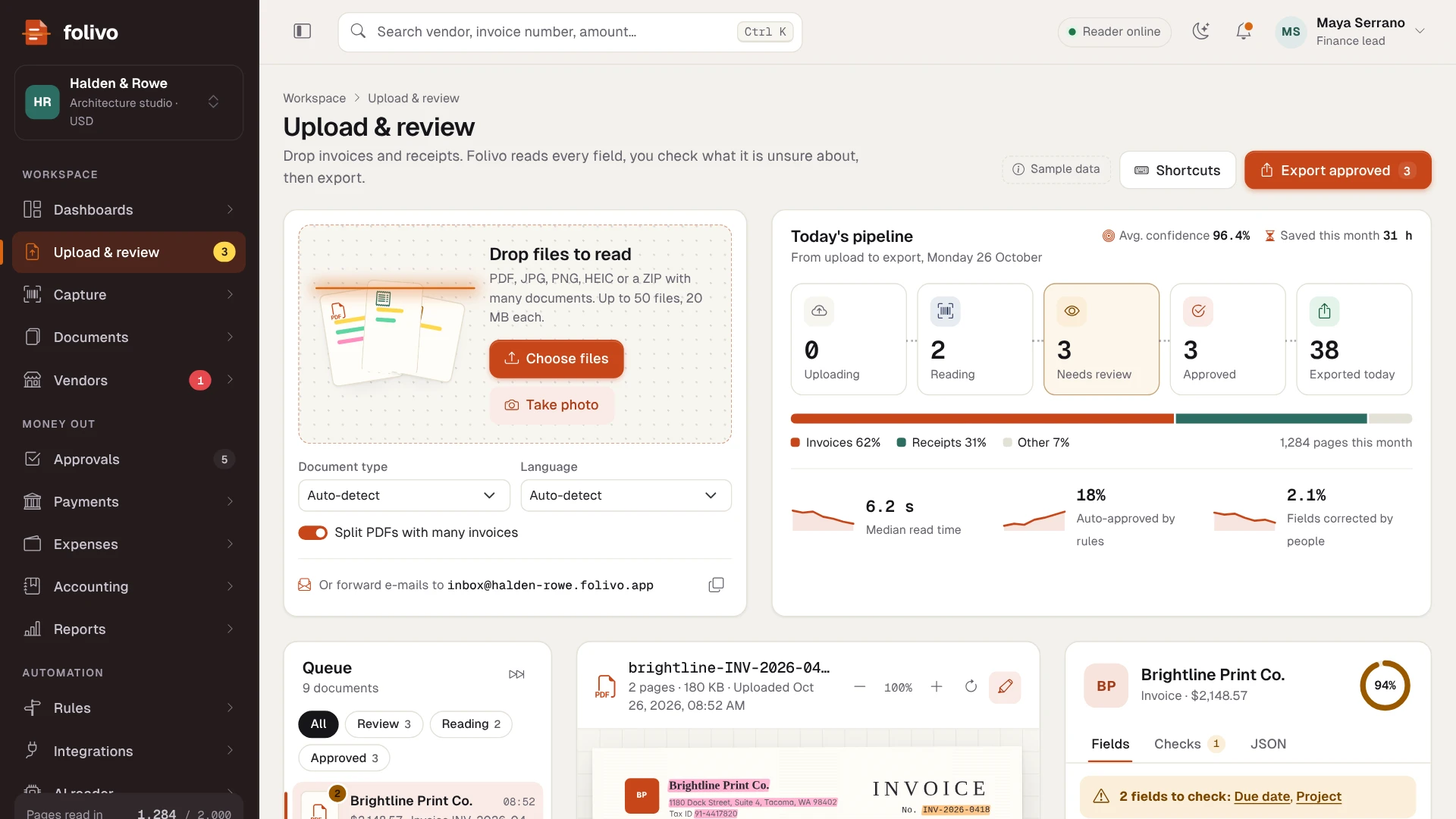Click the Sample data info badge
This screenshot has width=1456, height=819.
pos(1056,169)
